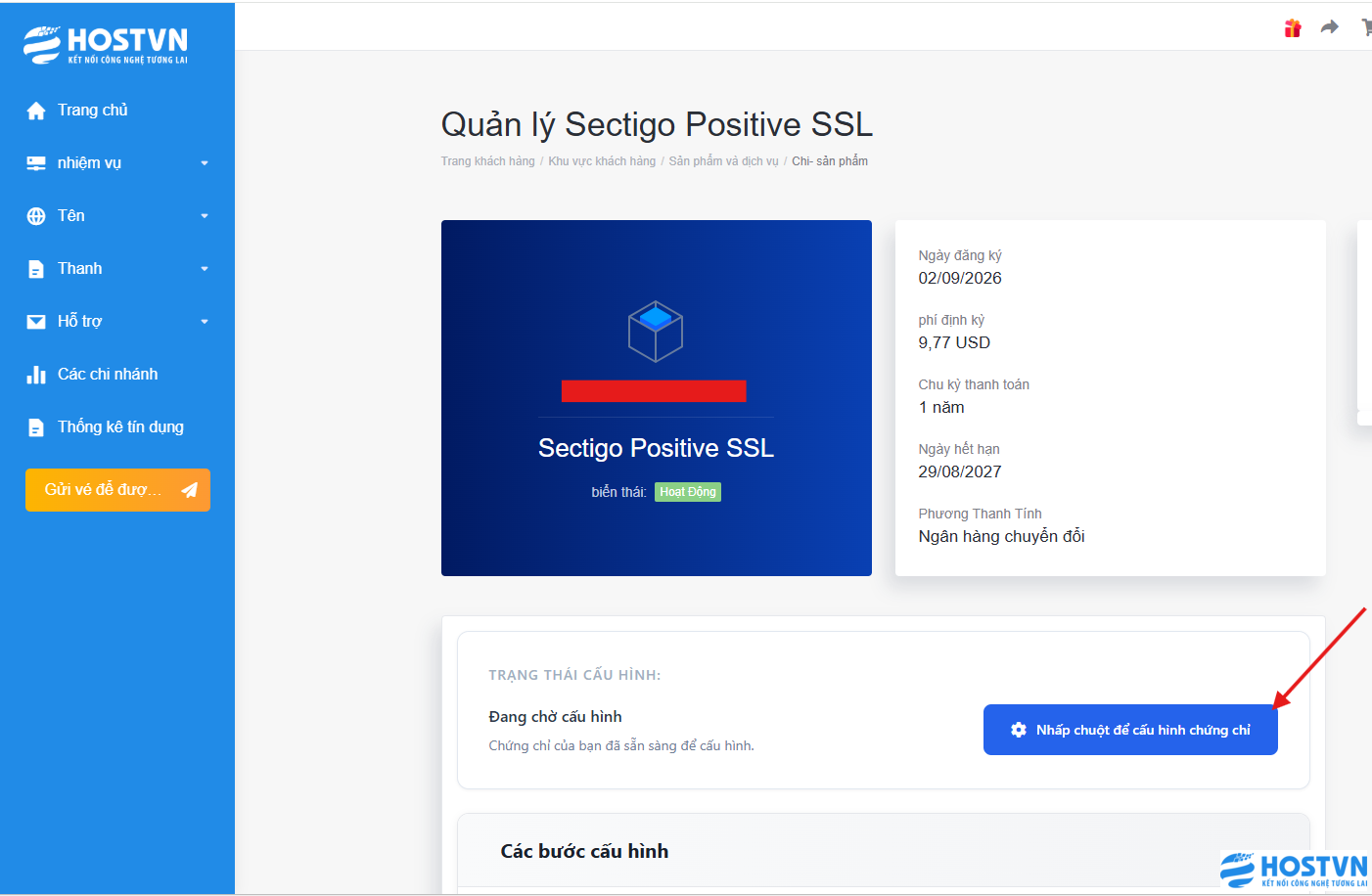Click the shopping cart icon in the header
Screen dimensions: 1372x896
coord(1366,27)
